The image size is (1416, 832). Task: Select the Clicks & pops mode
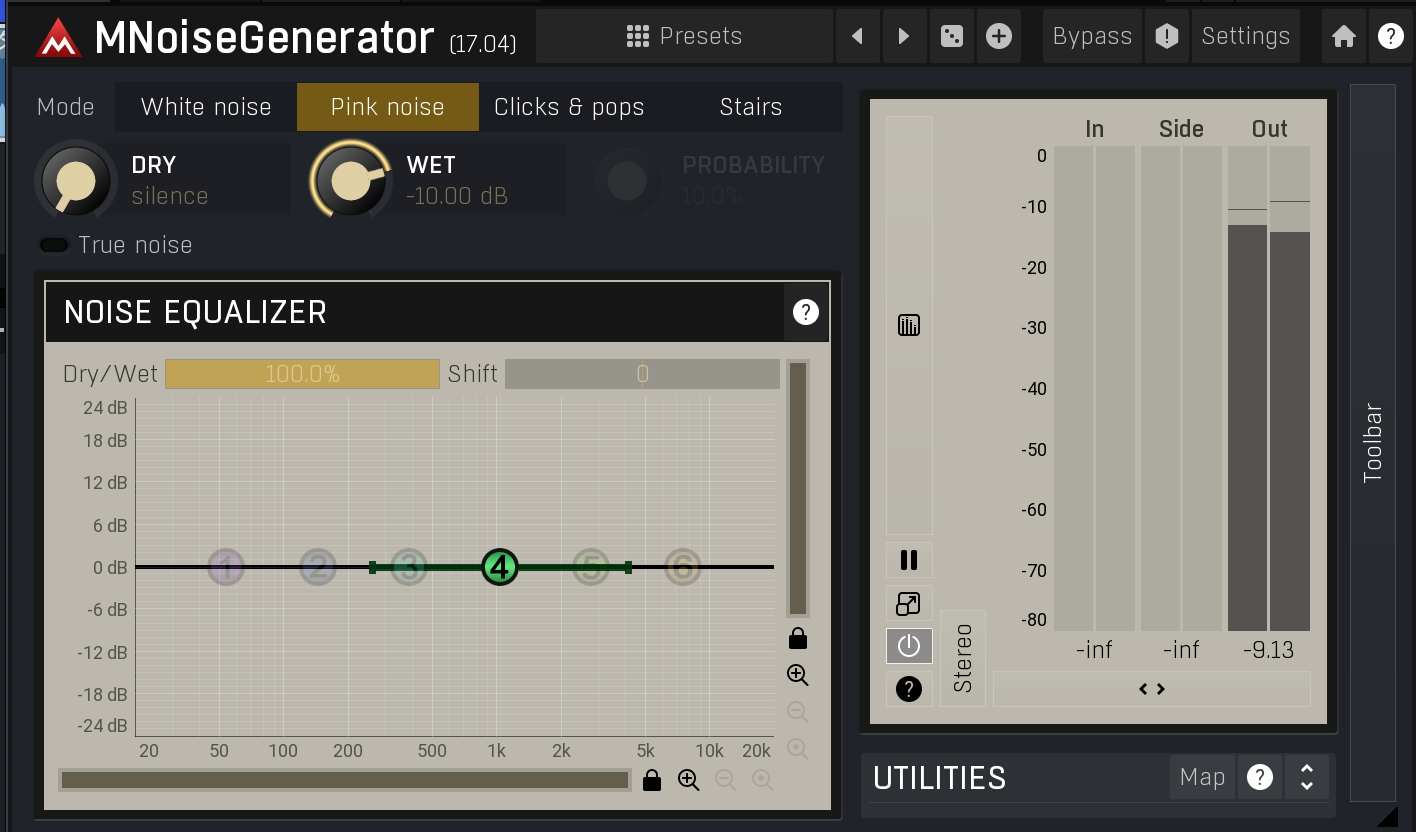tap(569, 107)
